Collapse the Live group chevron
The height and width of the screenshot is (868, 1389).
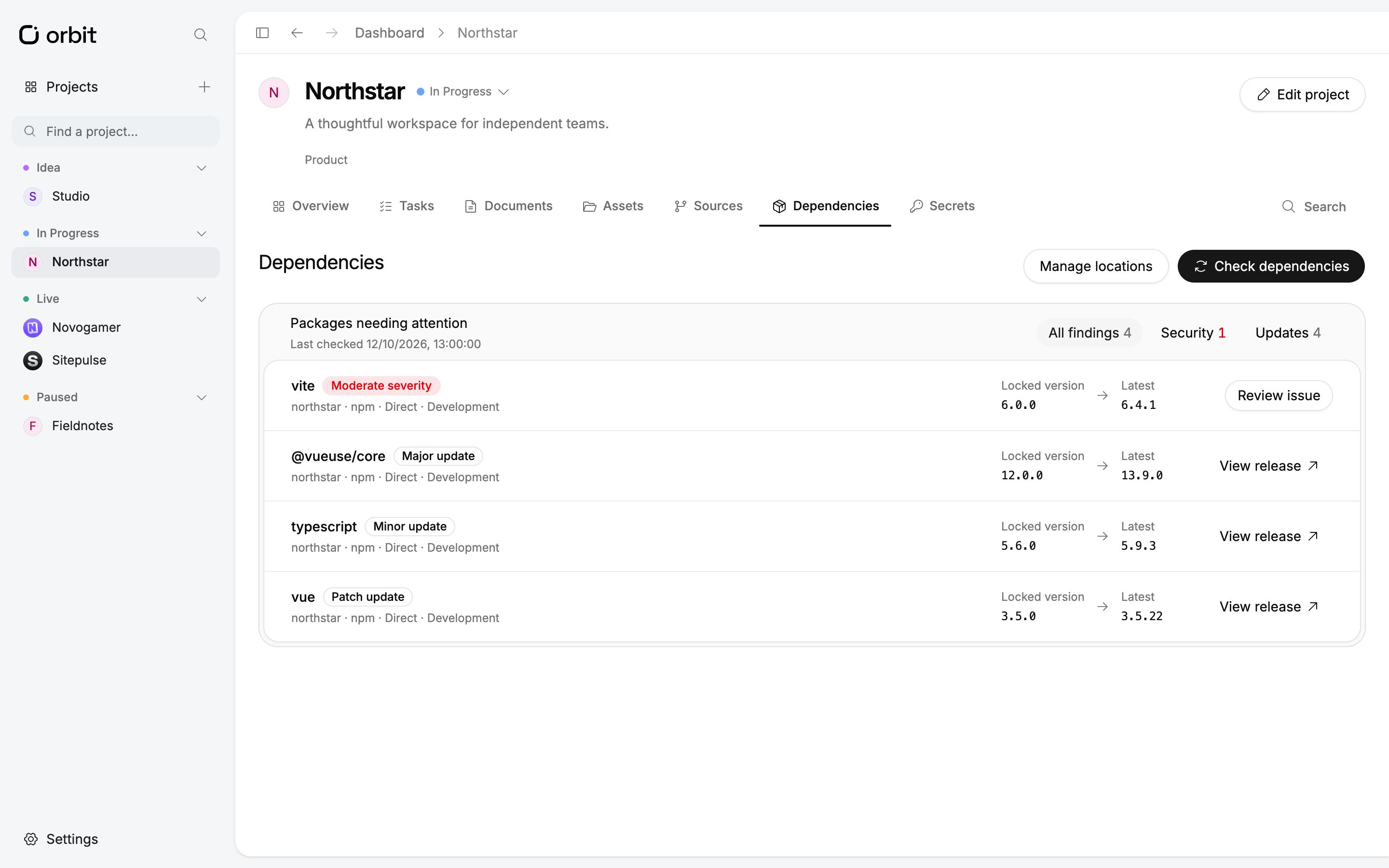coord(202,299)
